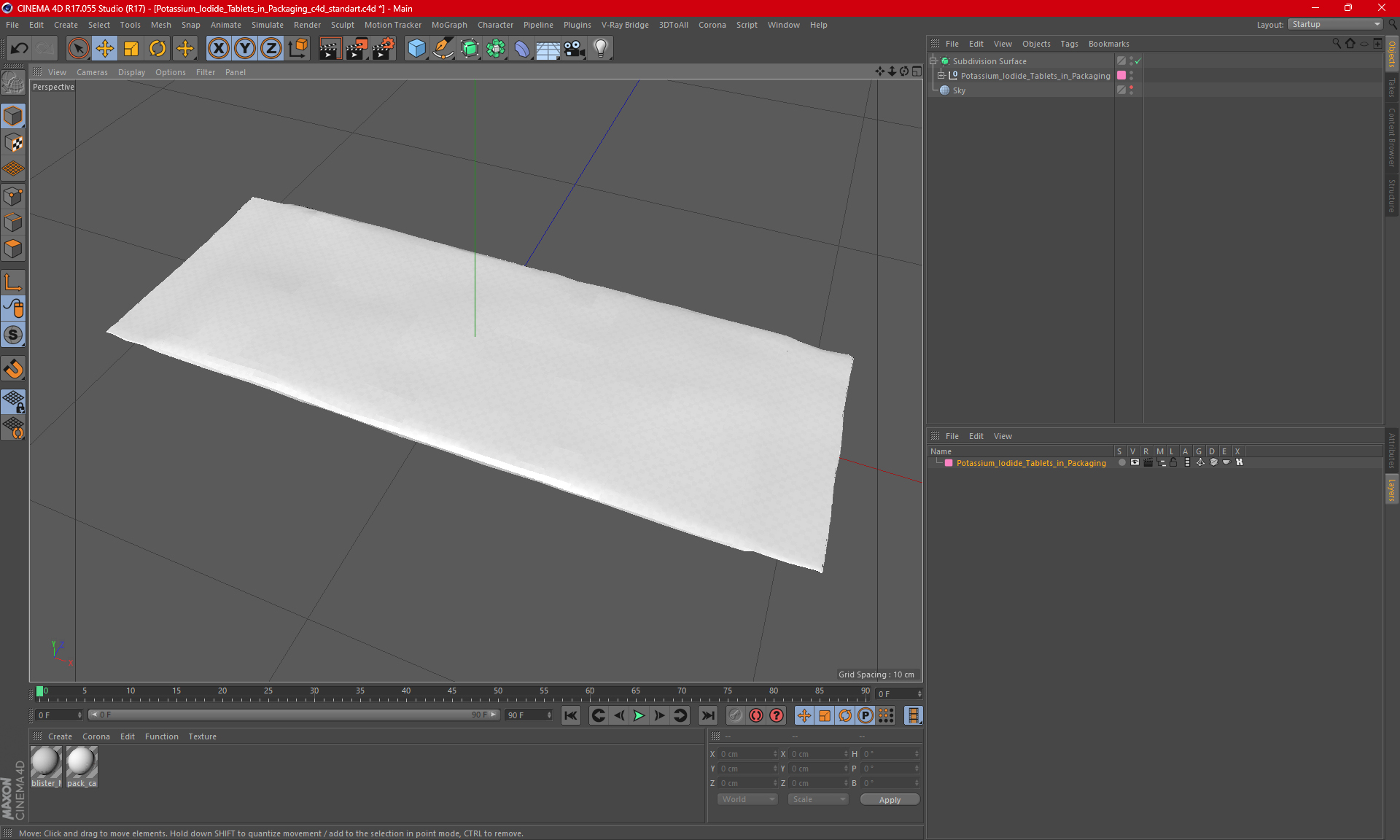Go to end of animation

tap(707, 715)
